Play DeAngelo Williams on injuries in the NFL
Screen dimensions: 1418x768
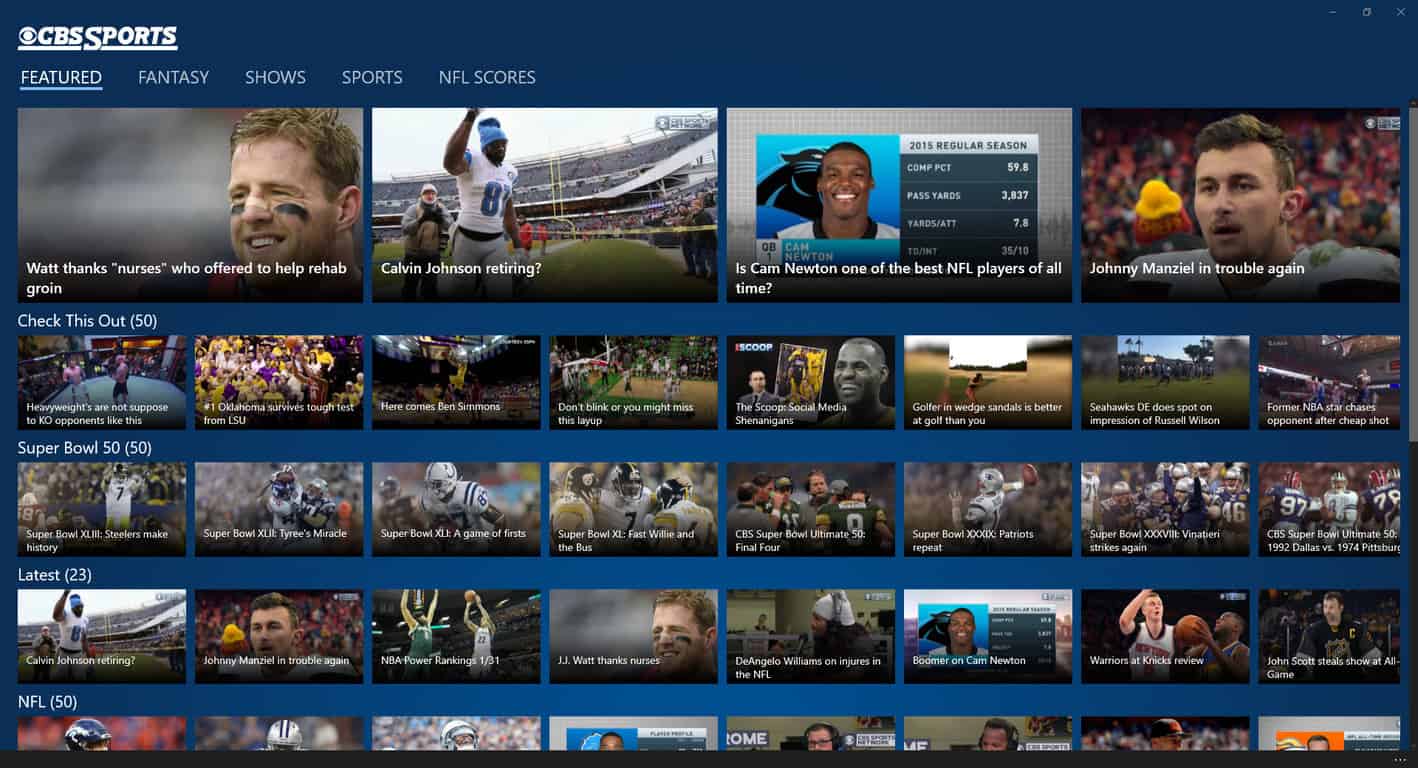[811, 636]
